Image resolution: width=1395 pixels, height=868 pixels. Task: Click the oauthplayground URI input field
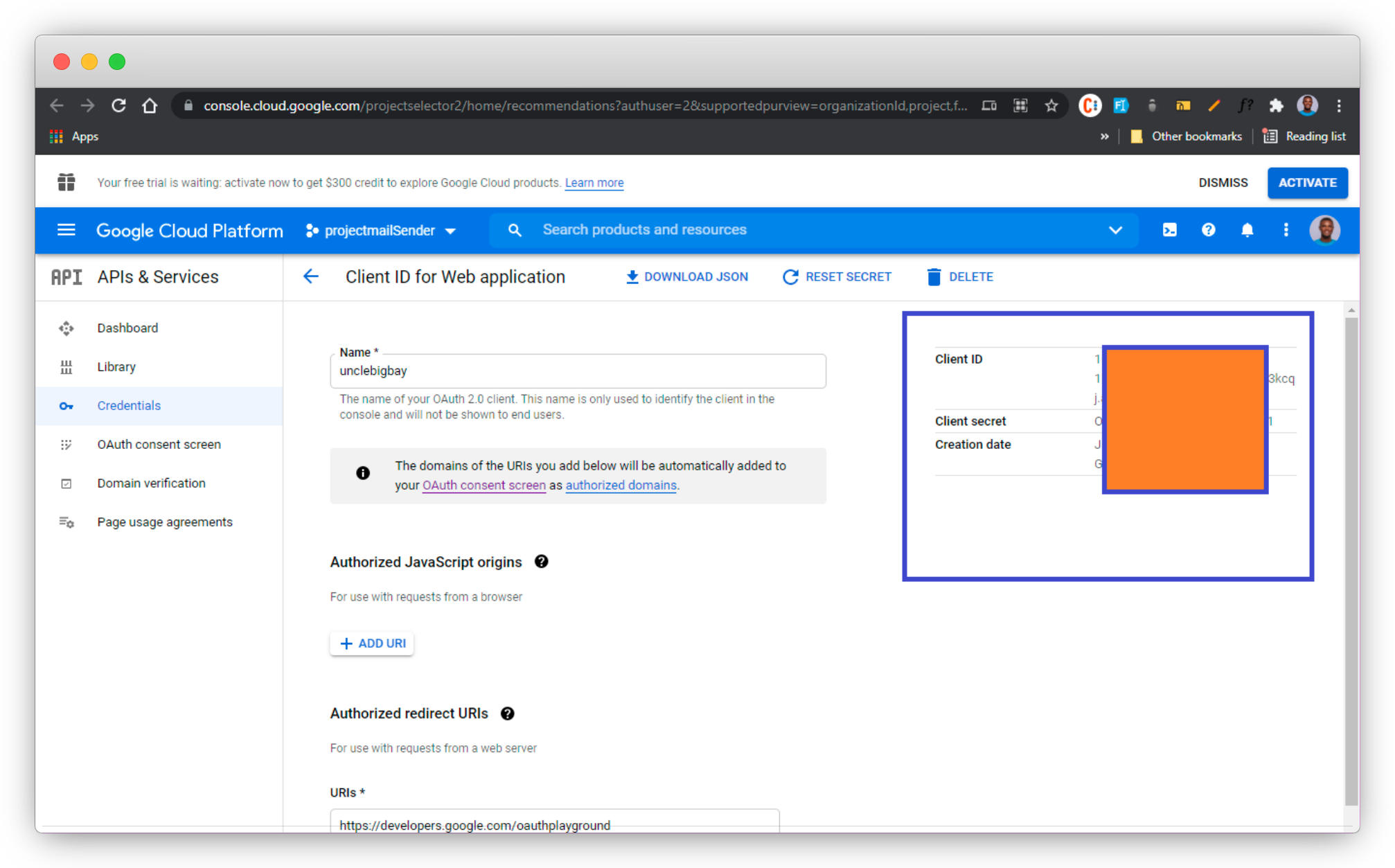(555, 822)
